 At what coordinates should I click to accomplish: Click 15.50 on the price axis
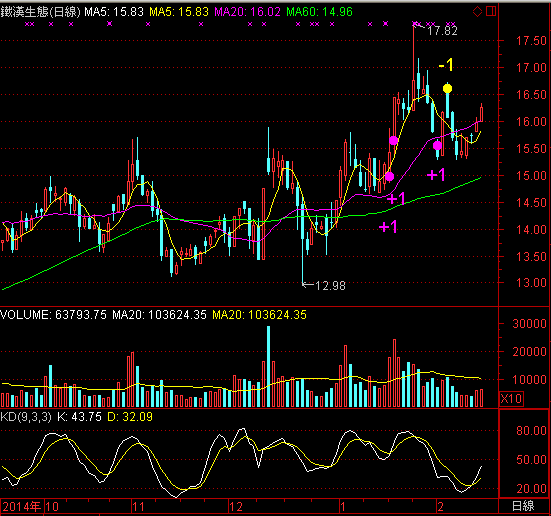531,149
